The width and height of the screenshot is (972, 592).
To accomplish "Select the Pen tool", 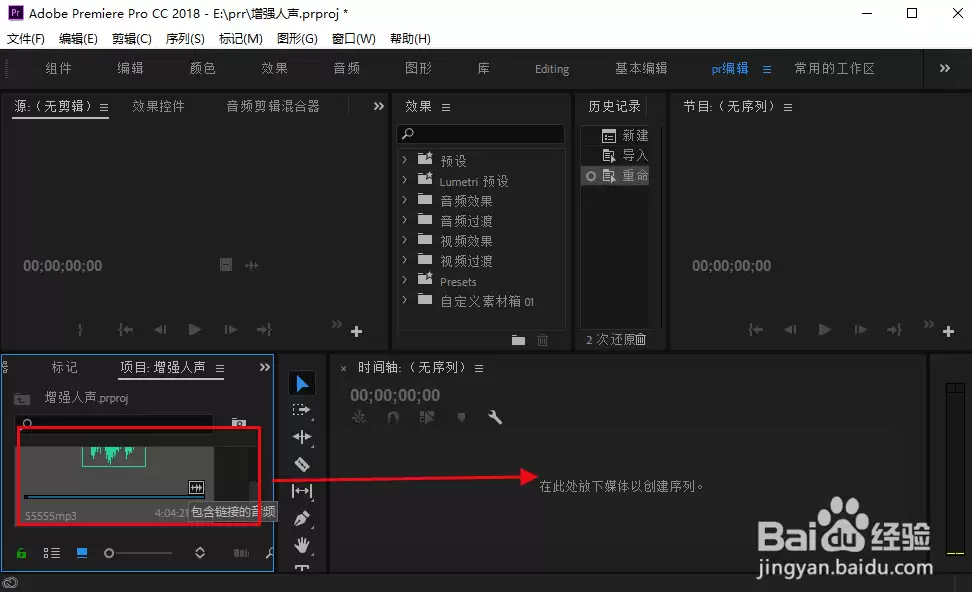I will 302,518.
